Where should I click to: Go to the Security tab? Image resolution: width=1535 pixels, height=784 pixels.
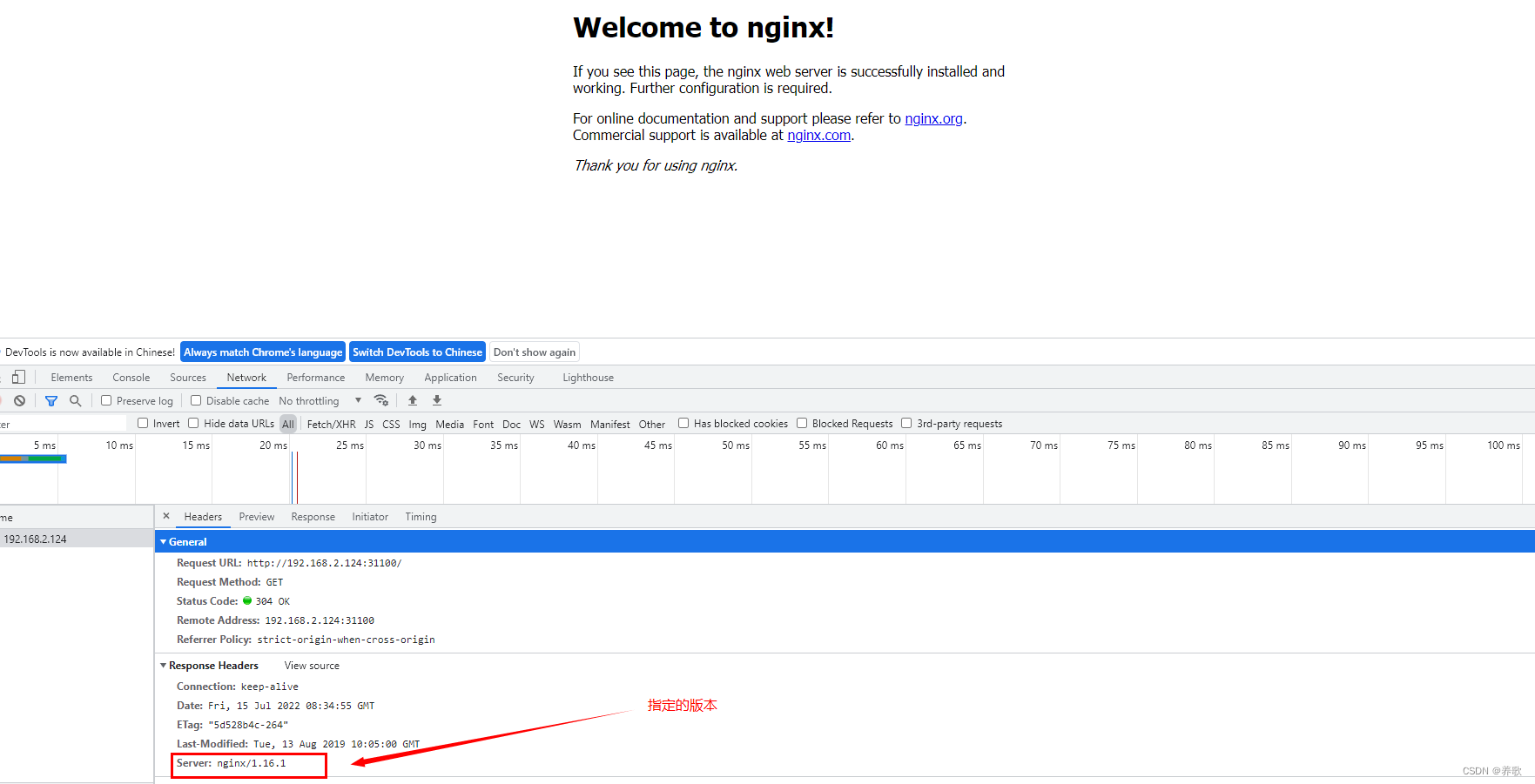click(x=515, y=377)
